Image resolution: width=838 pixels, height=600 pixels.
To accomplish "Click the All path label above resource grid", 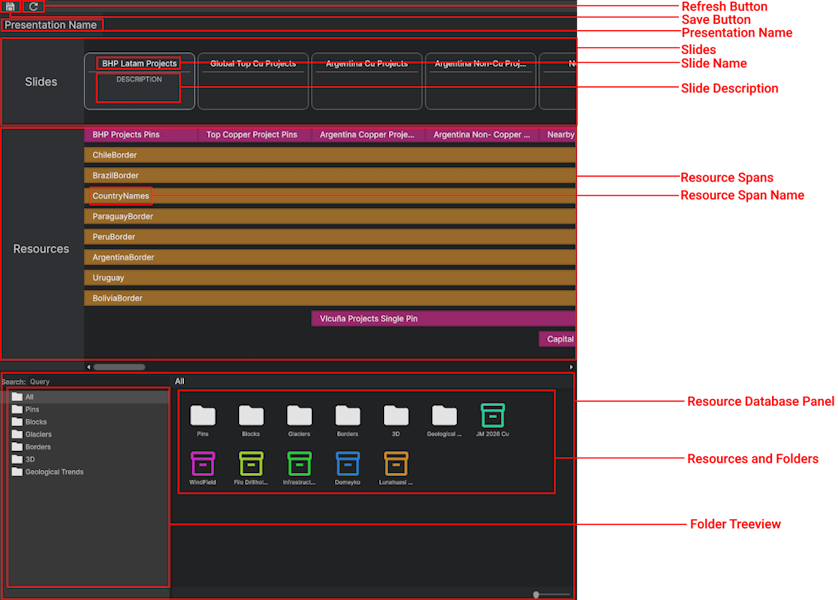I will 180,381.
